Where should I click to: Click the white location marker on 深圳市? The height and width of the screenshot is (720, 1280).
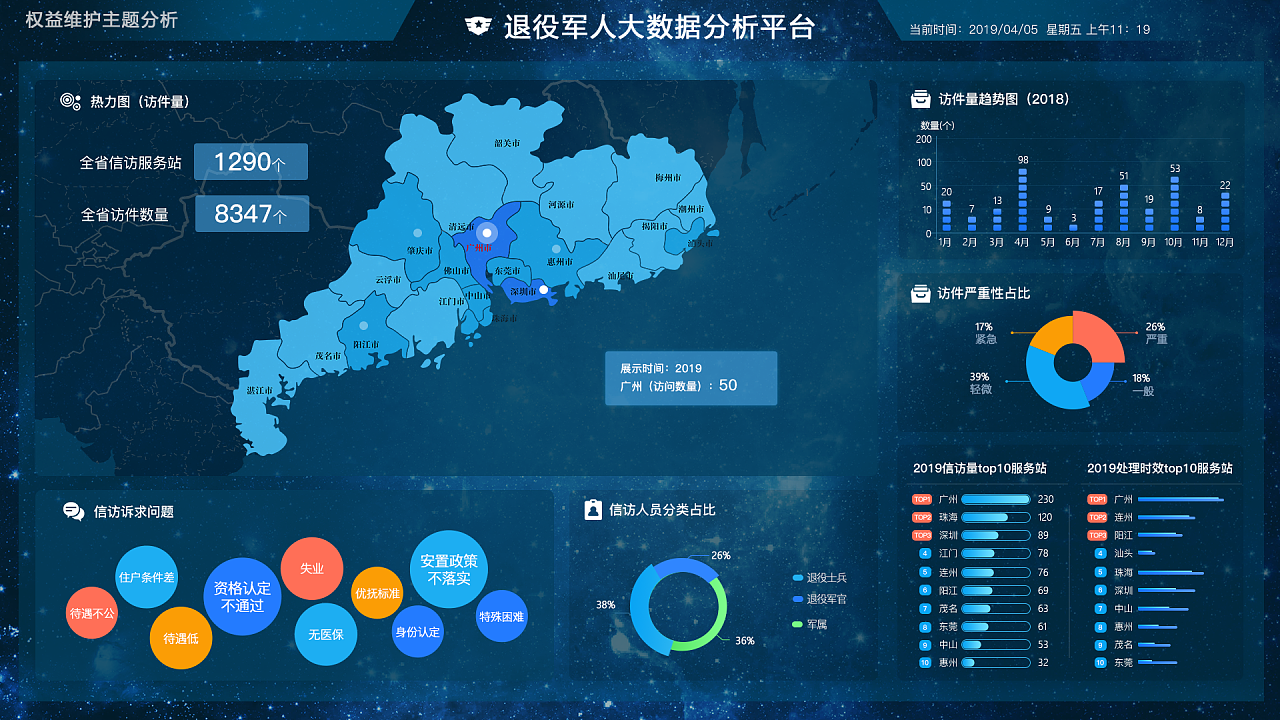(543, 290)
